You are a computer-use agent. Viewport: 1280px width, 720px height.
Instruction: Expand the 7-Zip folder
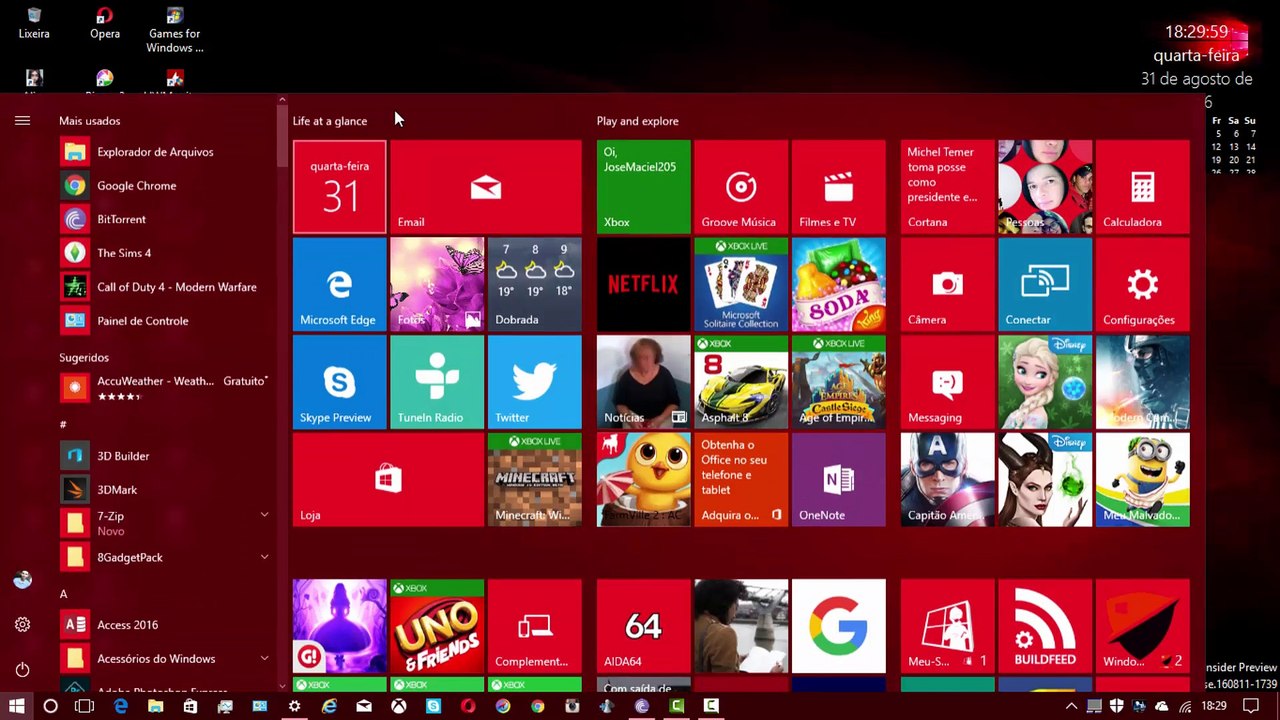[264, 515]
